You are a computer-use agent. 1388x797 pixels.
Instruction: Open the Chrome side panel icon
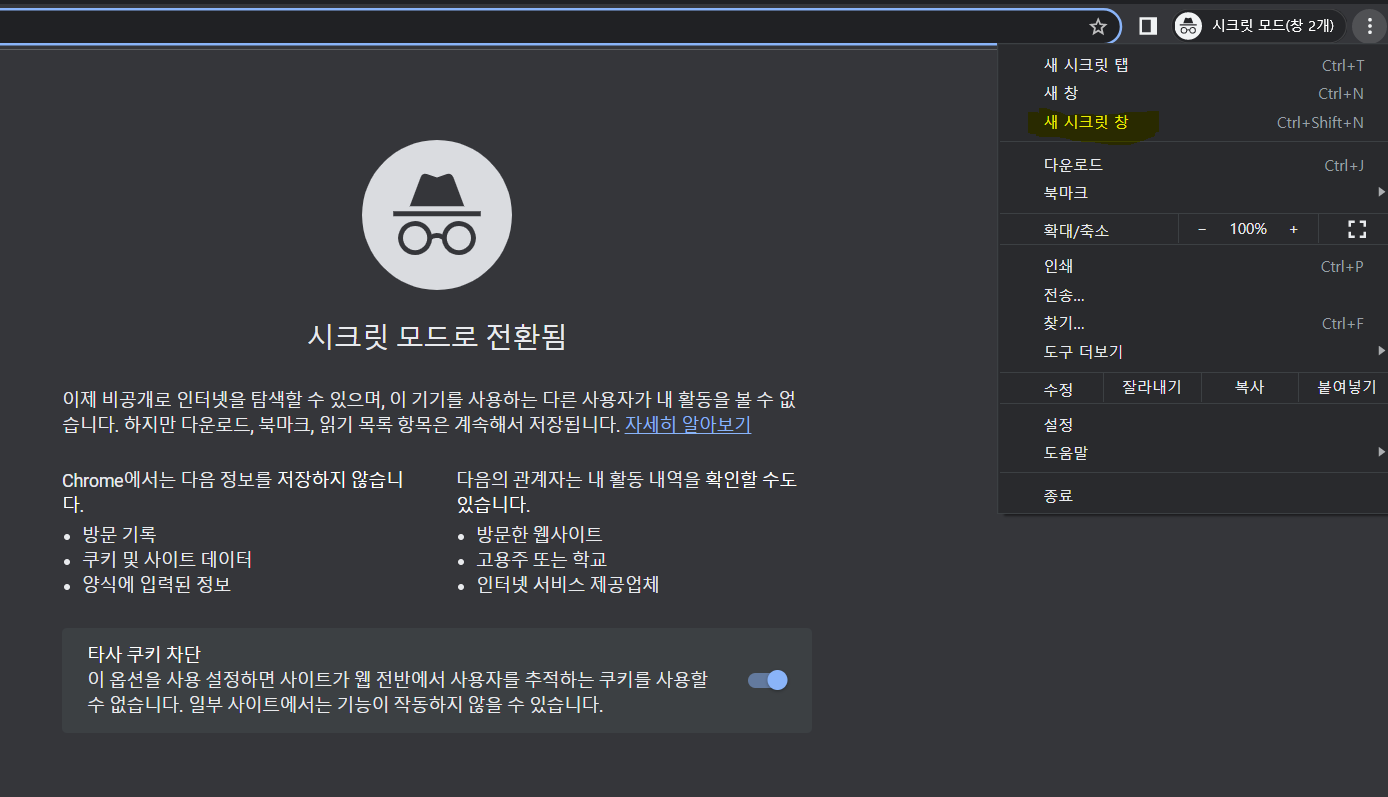click(1146, 27)
